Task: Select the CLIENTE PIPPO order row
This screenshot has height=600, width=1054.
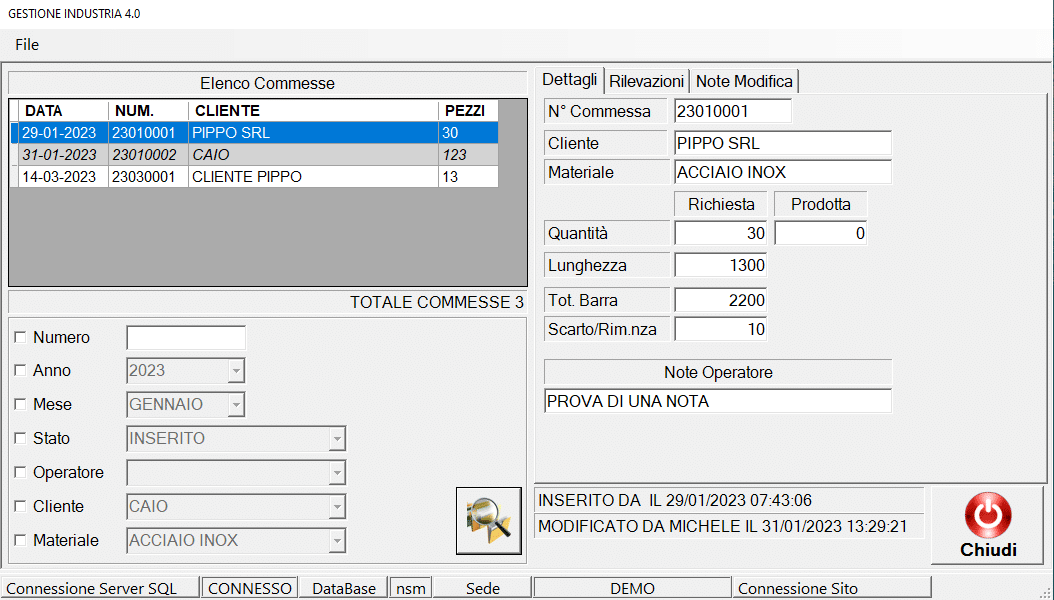Action: pyautogui.click(x=250, y=177)
